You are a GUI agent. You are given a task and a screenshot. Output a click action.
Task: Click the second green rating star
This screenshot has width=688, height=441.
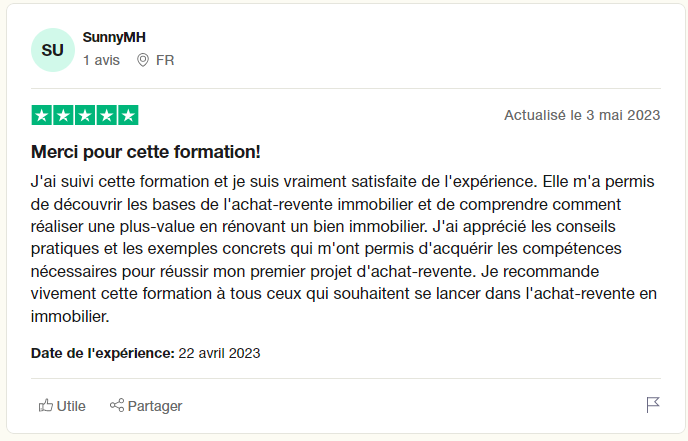pyautogui.click(x=63, y=115)
